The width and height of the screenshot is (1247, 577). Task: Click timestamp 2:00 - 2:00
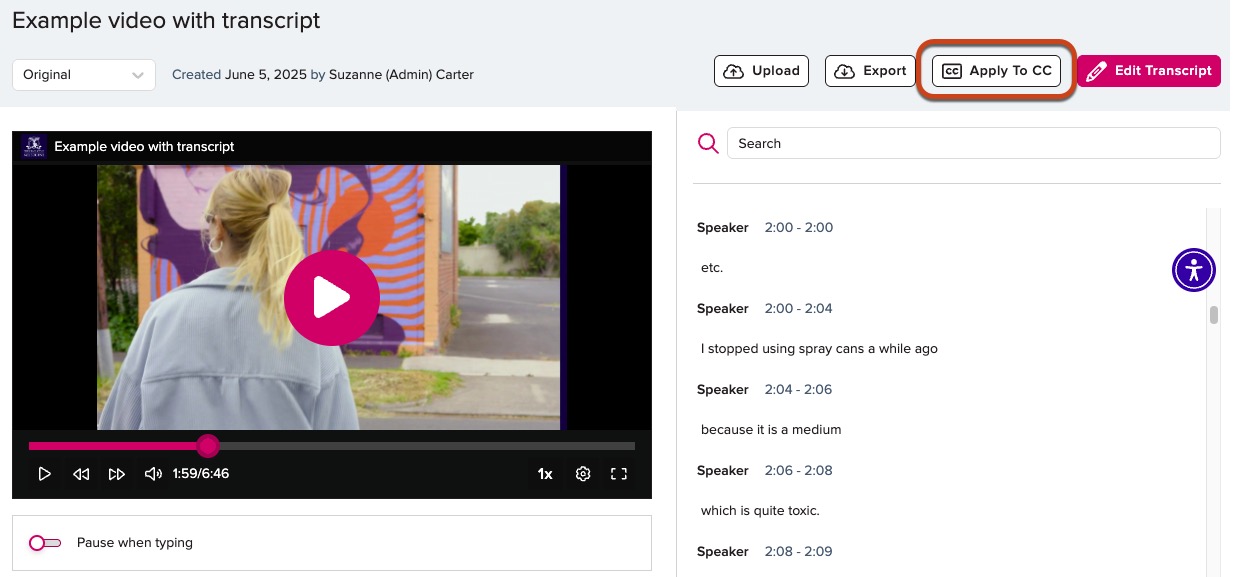point(798,228)
